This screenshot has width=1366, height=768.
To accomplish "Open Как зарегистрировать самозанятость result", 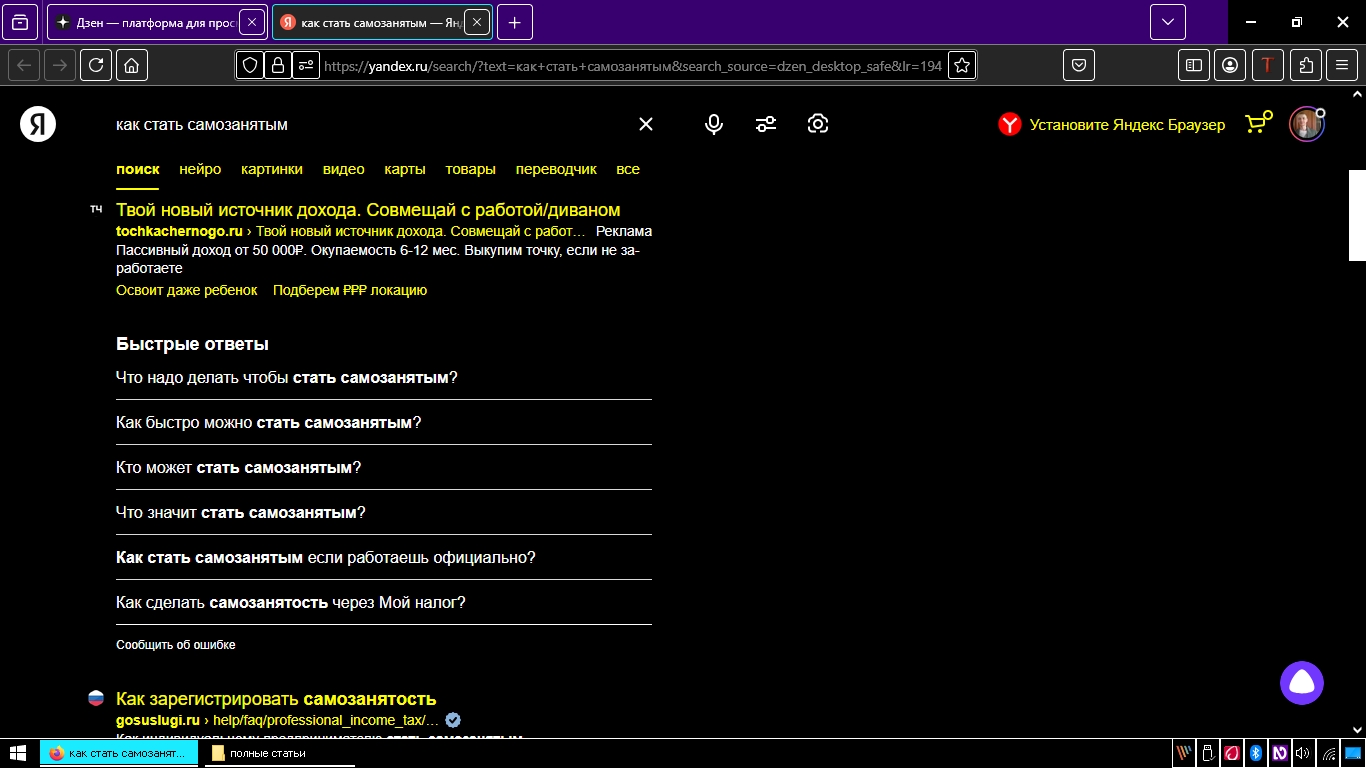I will pos(276,699).
